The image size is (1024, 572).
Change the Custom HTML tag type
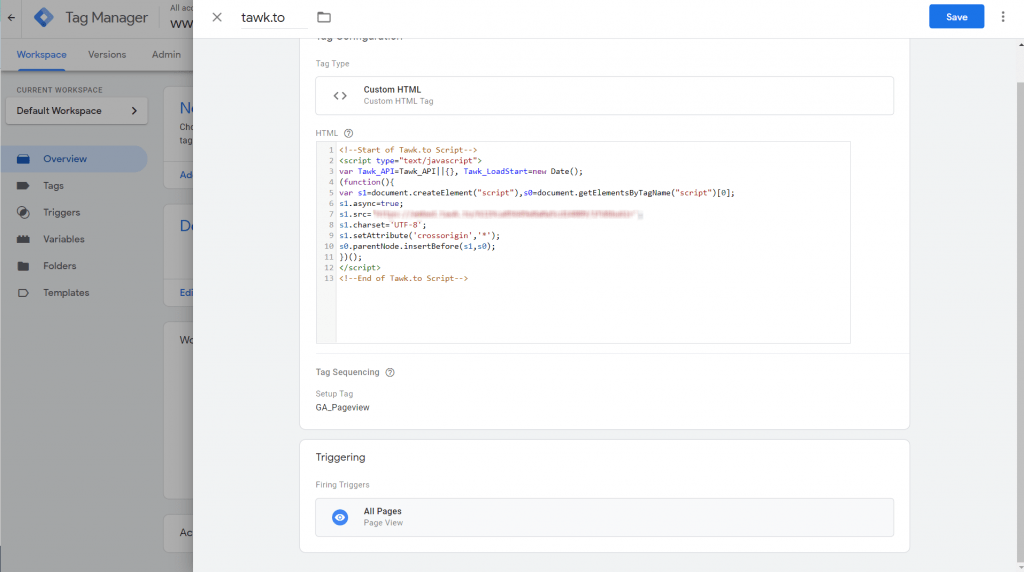pyautogui.click(x=604, y=95)
